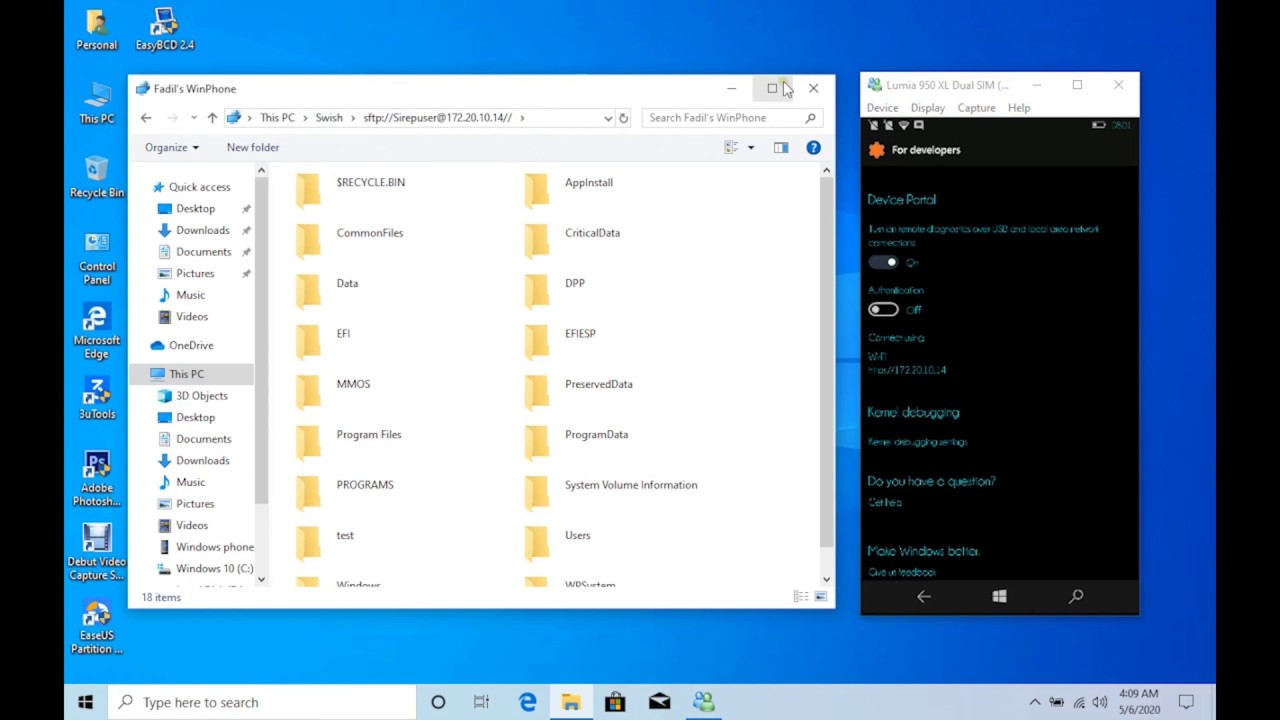Image resolution: width=1280 pixels, height=720 pixels.
Task: Toggle the preview pane icon
Action: [x=781, y=148]
